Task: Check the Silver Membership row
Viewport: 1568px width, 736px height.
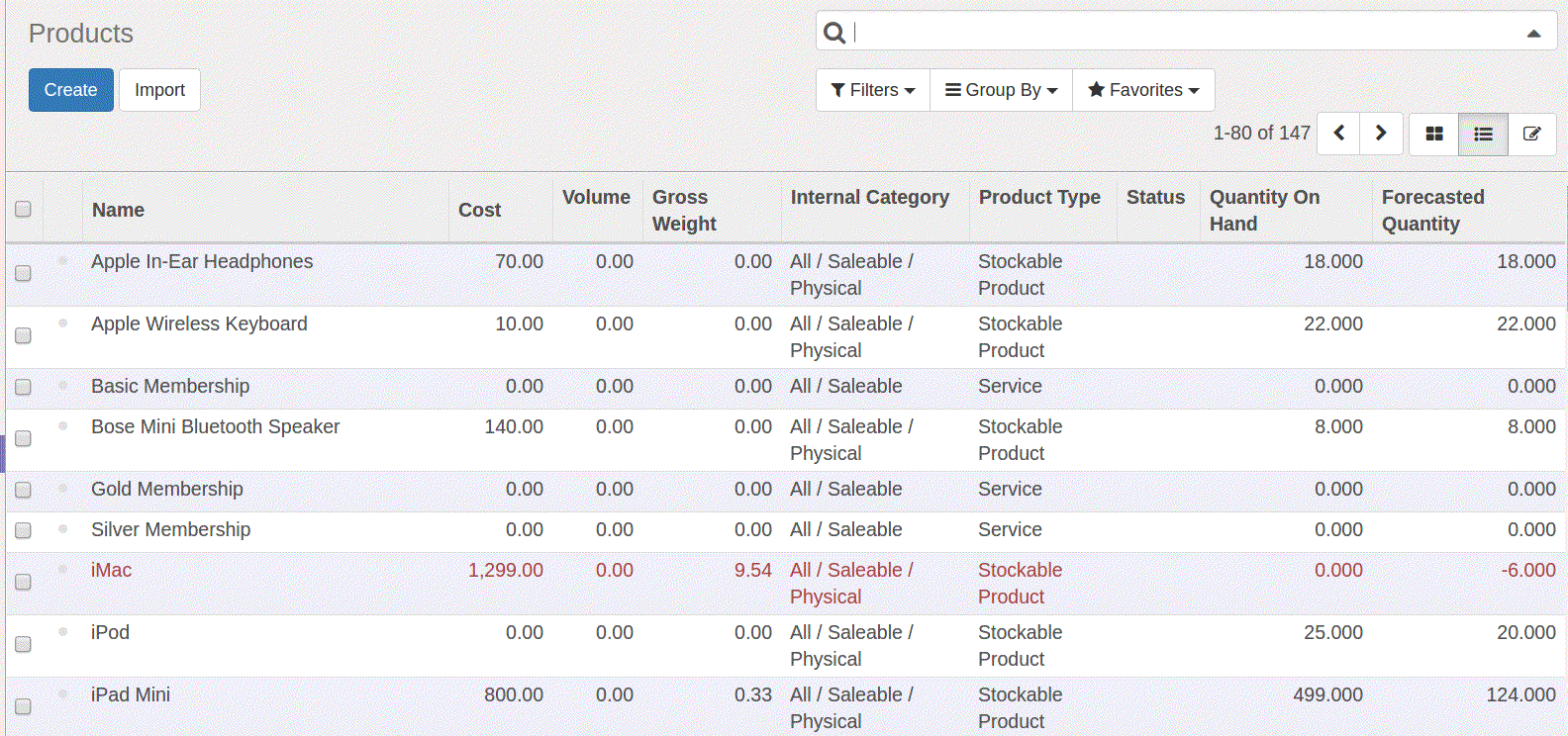Action: 23,530
